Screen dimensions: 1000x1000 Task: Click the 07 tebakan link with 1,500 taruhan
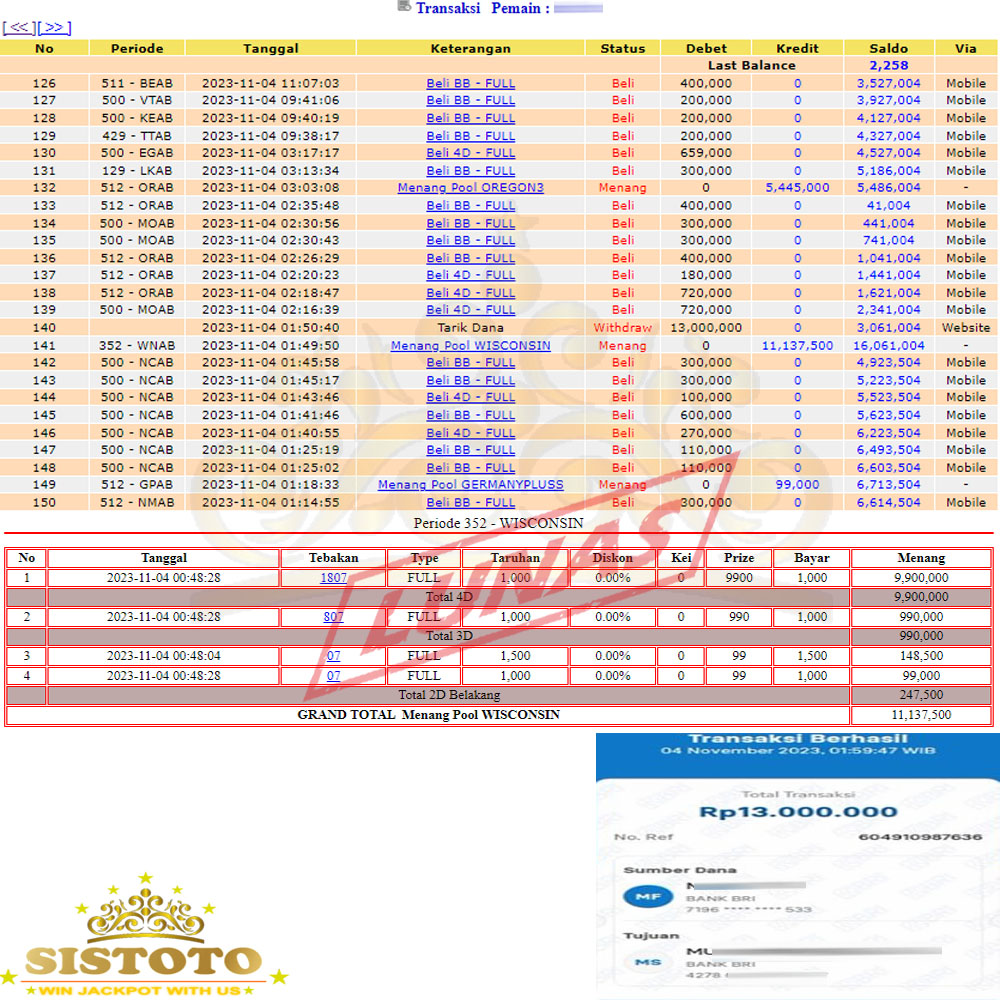333,656
